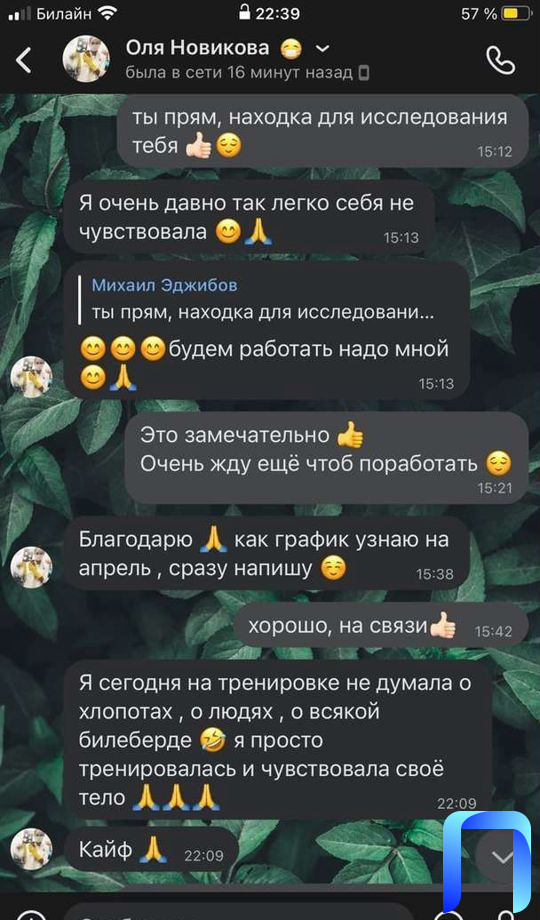The image size is (540, 920).
Task: Tap the back arrow to leave chat
Action: click(23, 60)
